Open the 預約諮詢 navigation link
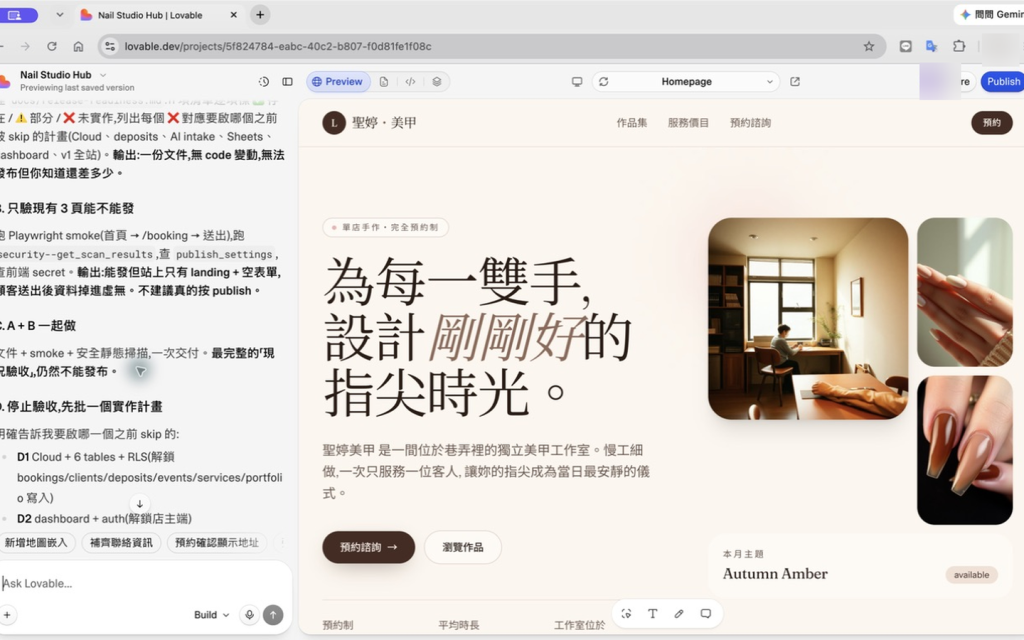This screenshot has width=1024, height=640. tap(750, 123)
